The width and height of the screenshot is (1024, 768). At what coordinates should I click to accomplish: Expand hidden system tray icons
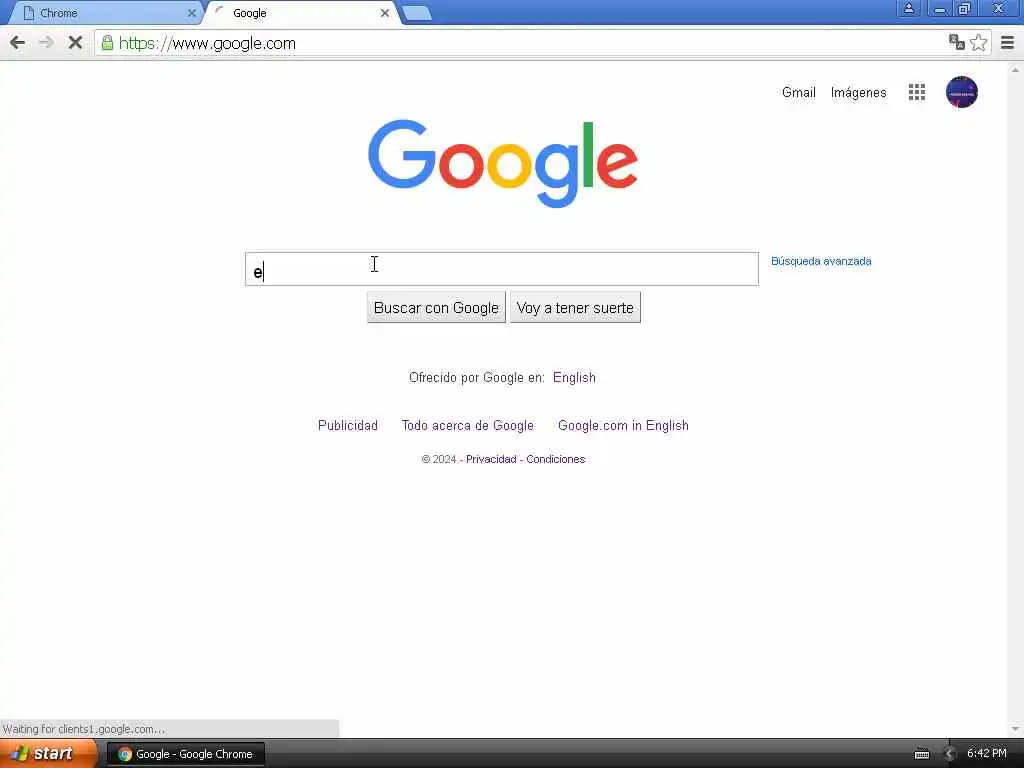tap(950, 754)
